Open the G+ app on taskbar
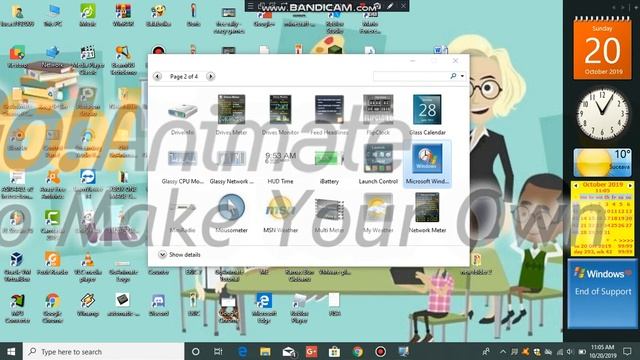This screenshot has width=640, height=360. [x=311, y=351]
